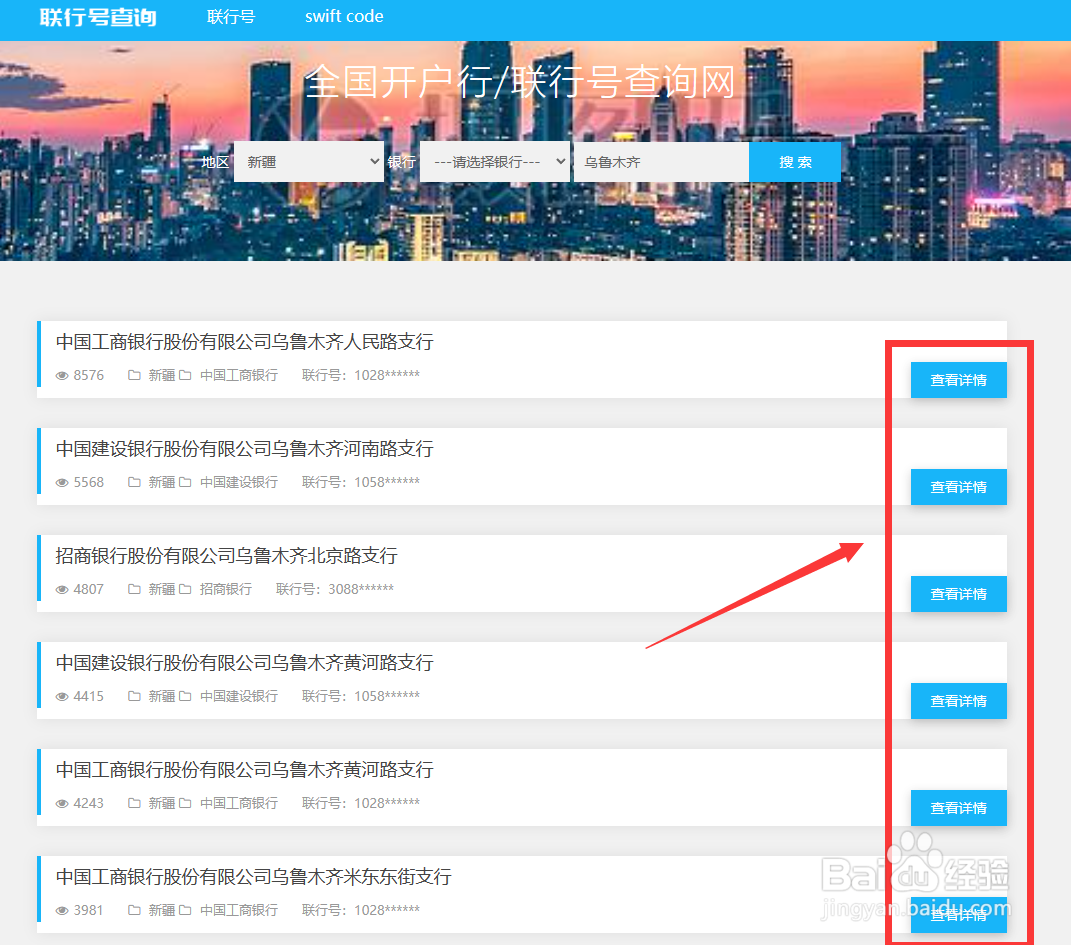The width and height of the screenshot is (1071, 945).
Task: Click the eye icon beside 3981 views
Action: coord(62,910)
